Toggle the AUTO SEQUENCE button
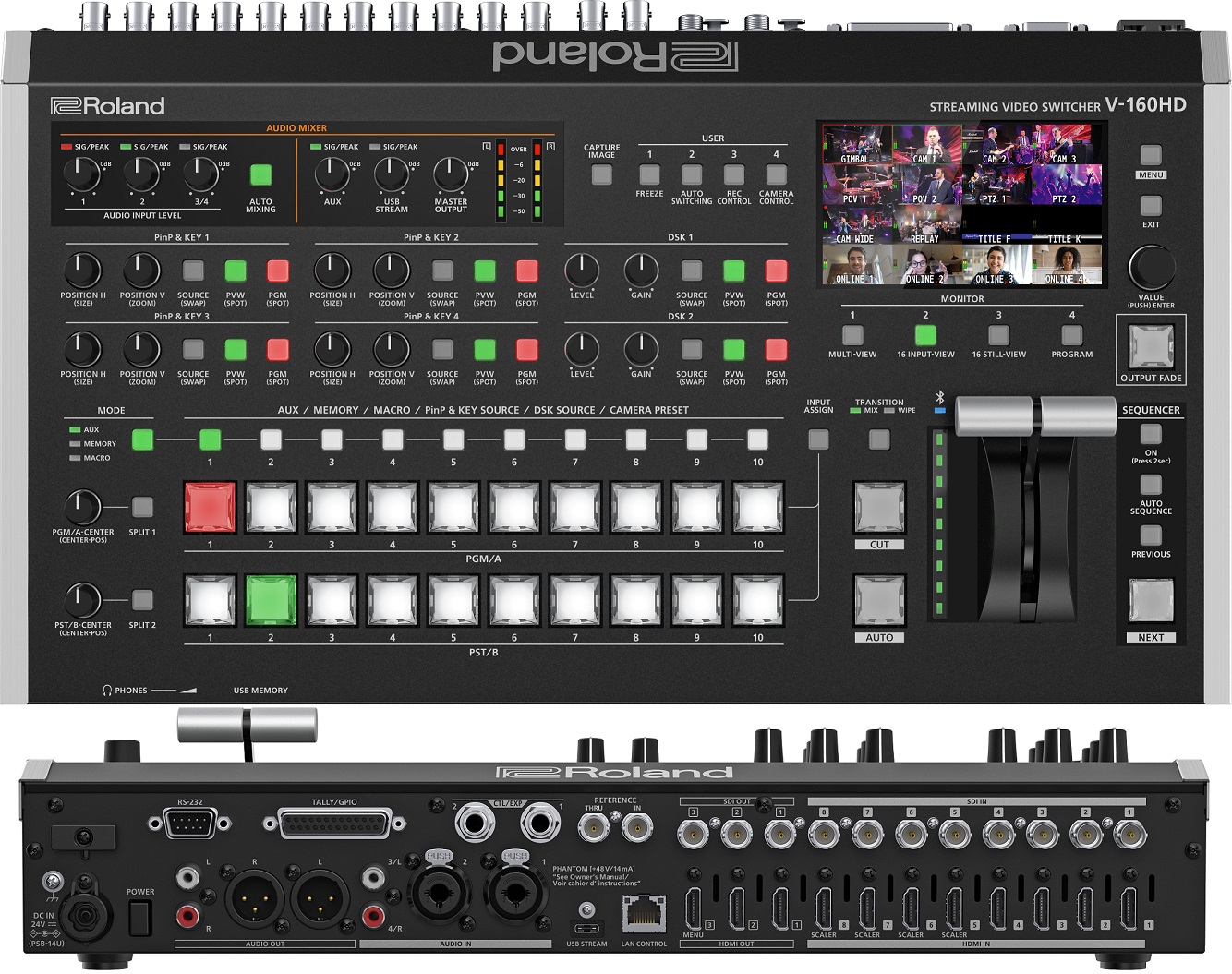Screen dimensions: 1232x974 click(x=1151, y=485)
